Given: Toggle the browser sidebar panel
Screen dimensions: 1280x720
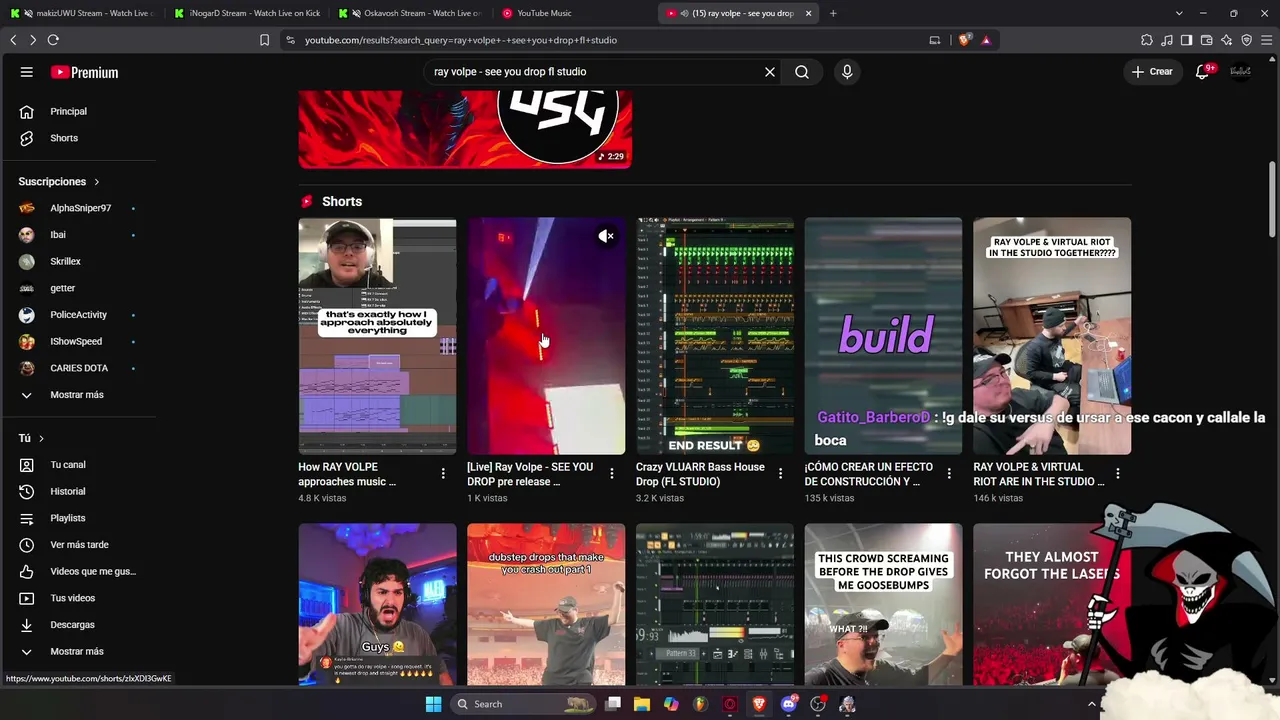Looking at the screenshot, I should tap(1186, 40).
